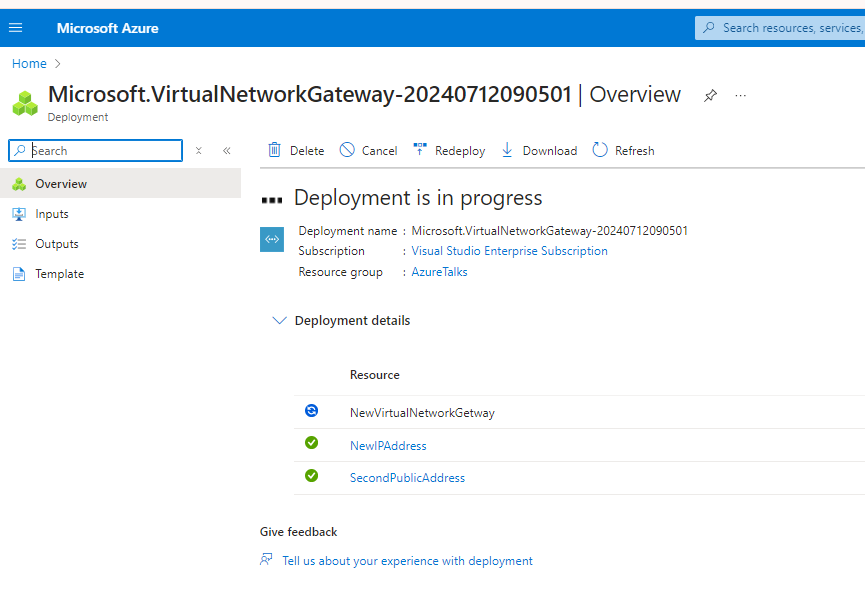Click the Microsoft Azure title

click(x=108, y=28)
